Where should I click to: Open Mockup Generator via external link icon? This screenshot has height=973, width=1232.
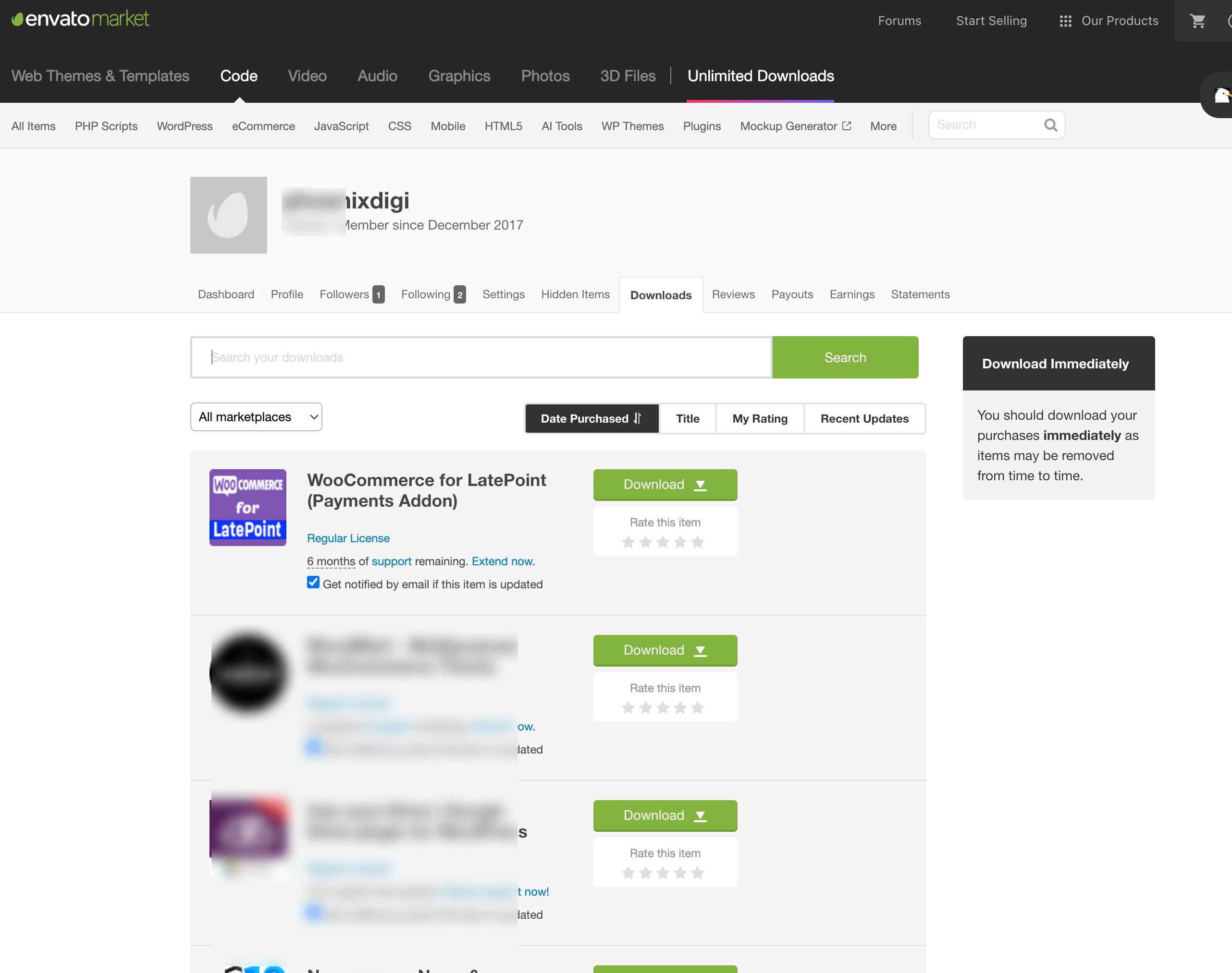point(847,126)
